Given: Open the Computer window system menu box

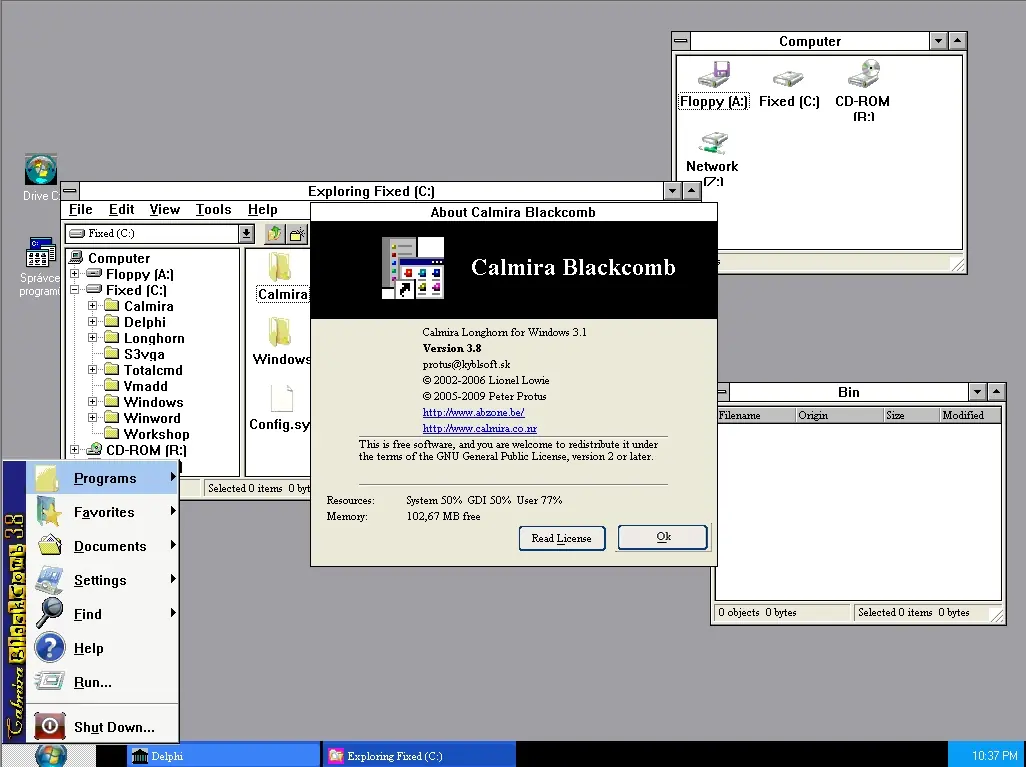Looking at the screenshot, I should tap(681, 41).
